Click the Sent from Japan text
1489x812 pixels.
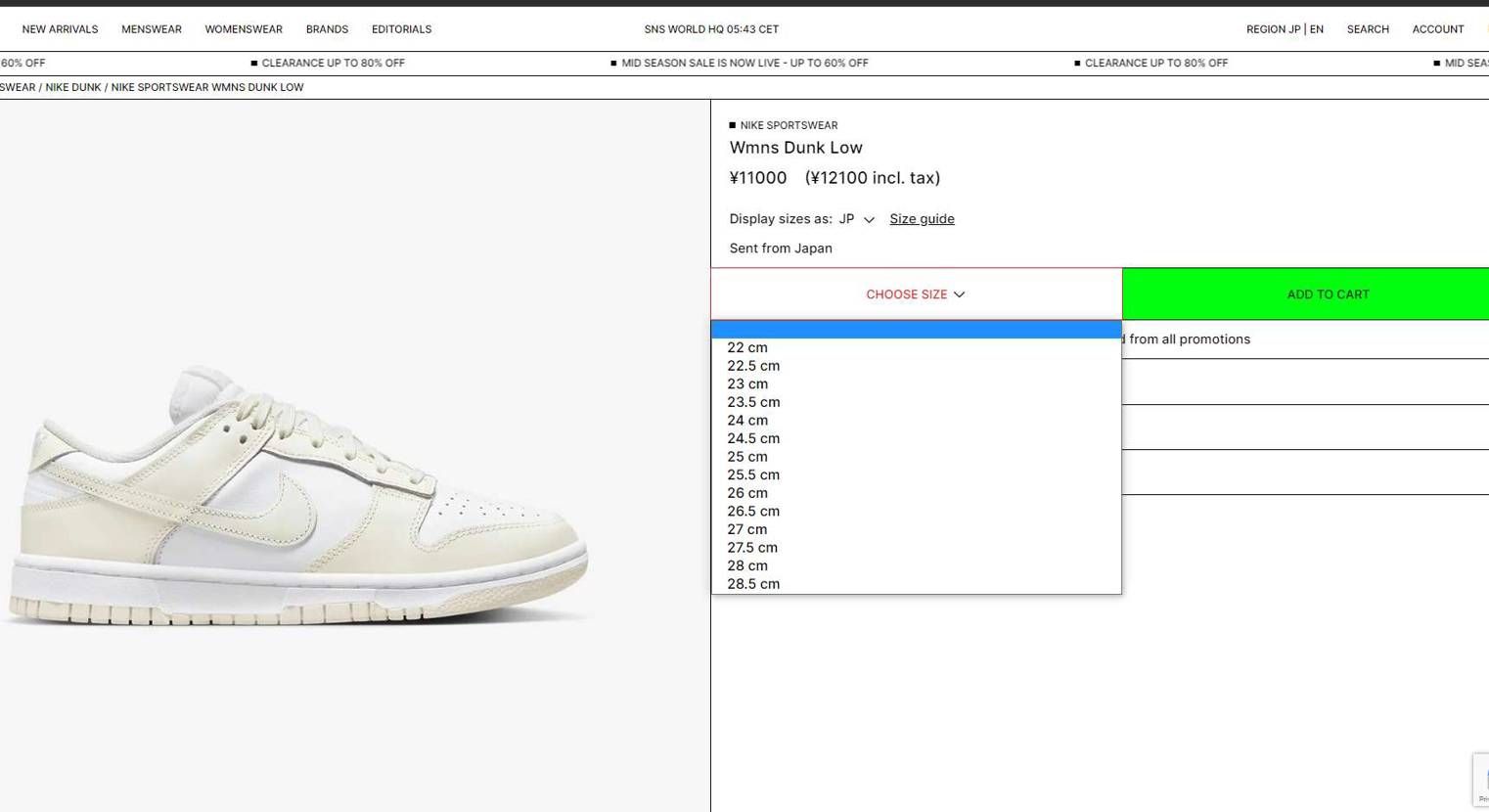pos(781,248)
